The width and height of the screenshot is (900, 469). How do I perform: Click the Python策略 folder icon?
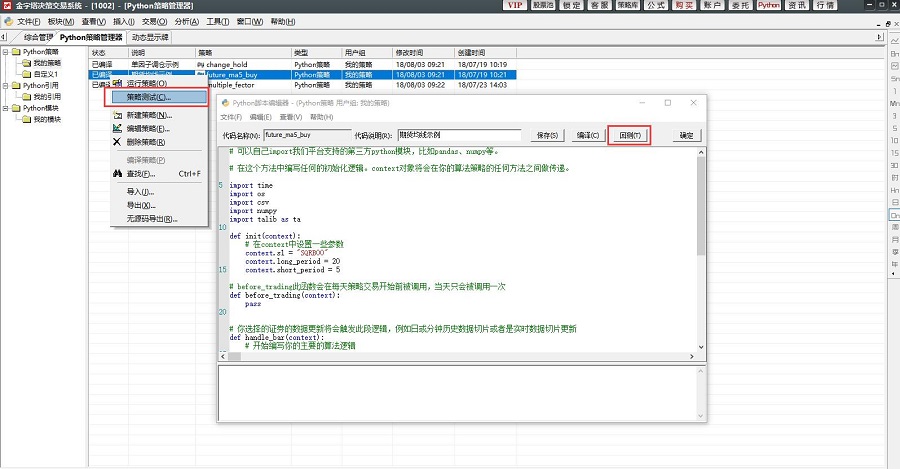[x=16, y=52]
